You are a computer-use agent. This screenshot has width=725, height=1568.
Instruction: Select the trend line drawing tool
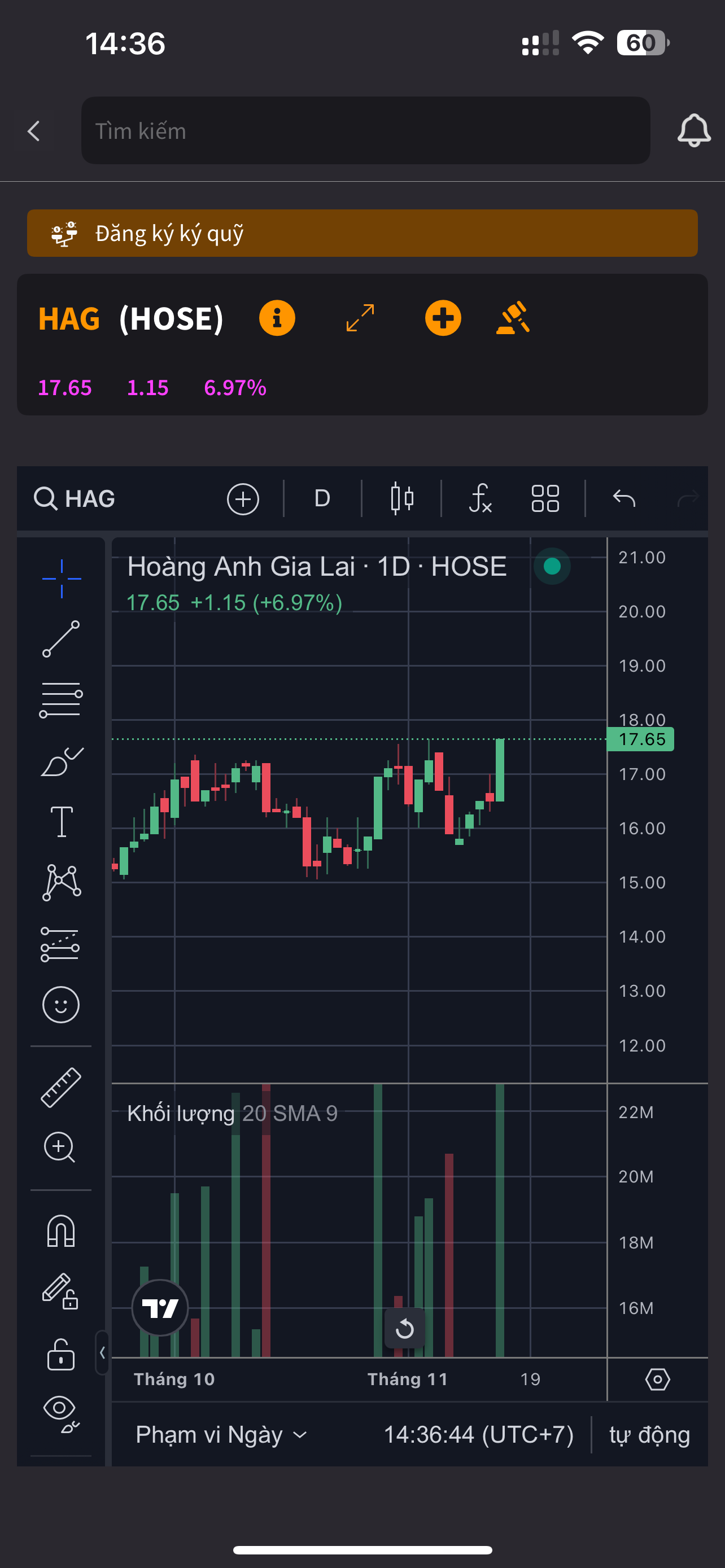61,638
